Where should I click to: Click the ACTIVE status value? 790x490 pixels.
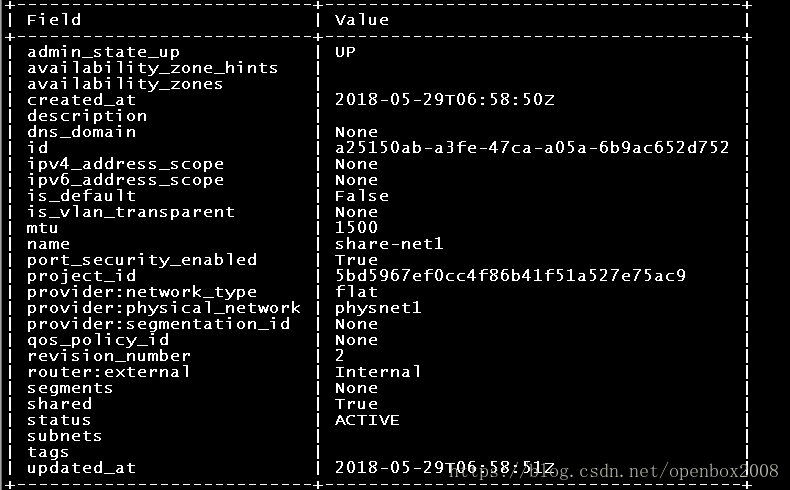[x=367, y=420]
